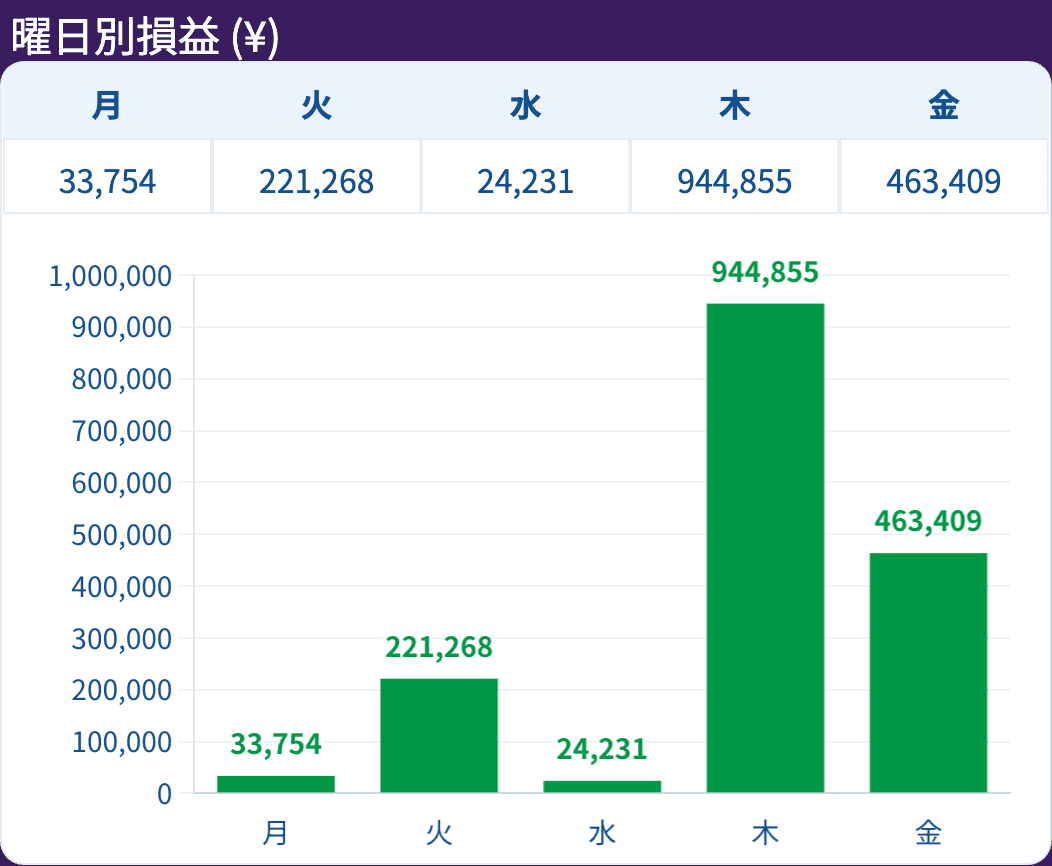Click the 金 x-axis label under chart
Viewport: 1052px width, 866px height.
tap(929, 833)
